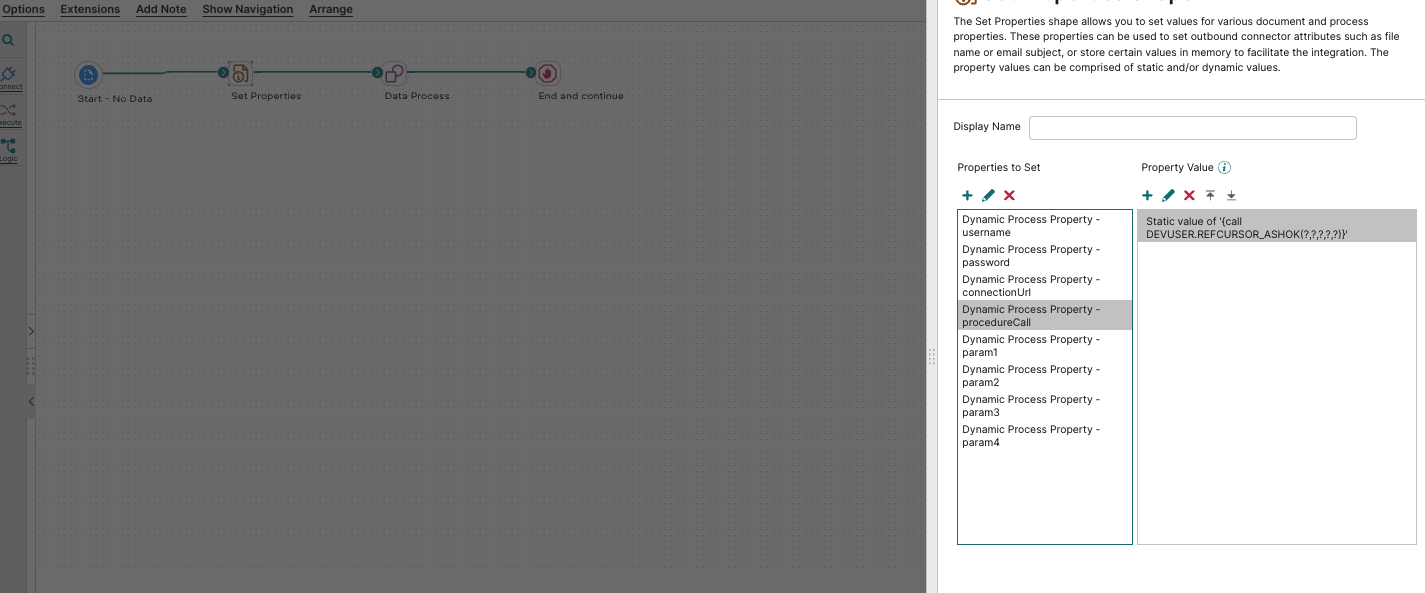Open the Options menu
Screen dimensions: 1425x593
23,9
